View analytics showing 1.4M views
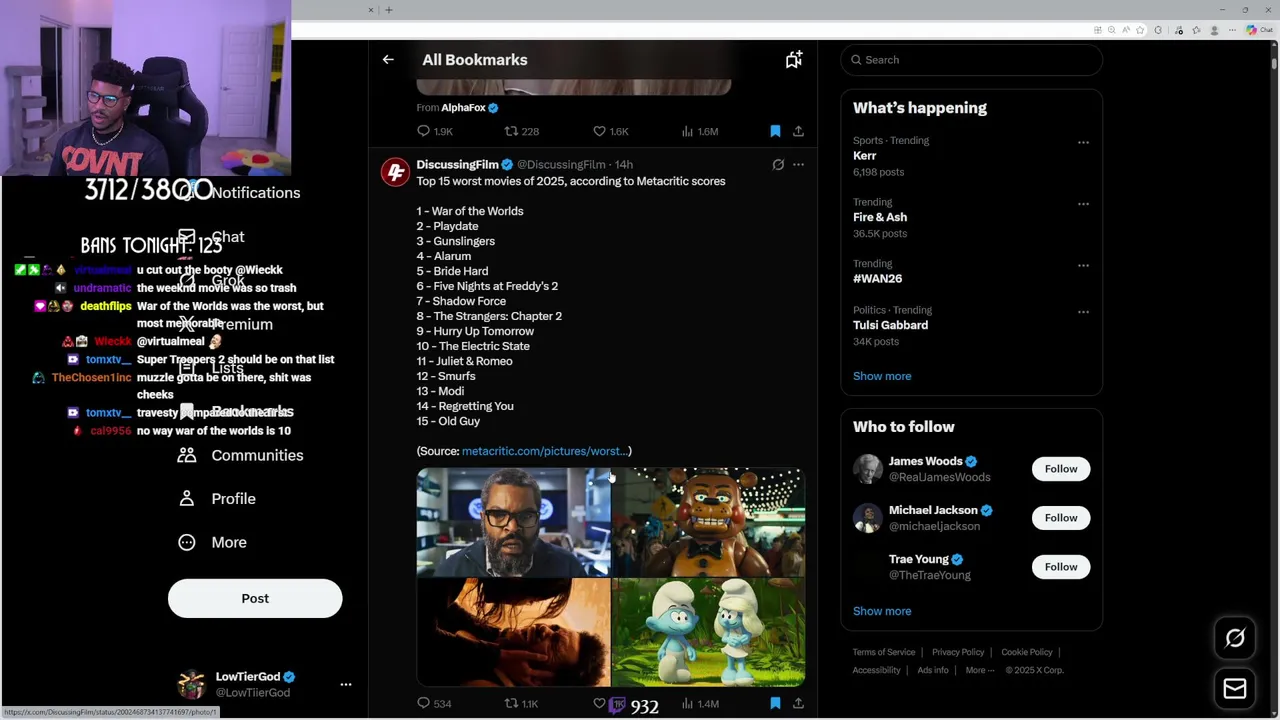This screenshot has width=1280, height=720. click(700, 704)
